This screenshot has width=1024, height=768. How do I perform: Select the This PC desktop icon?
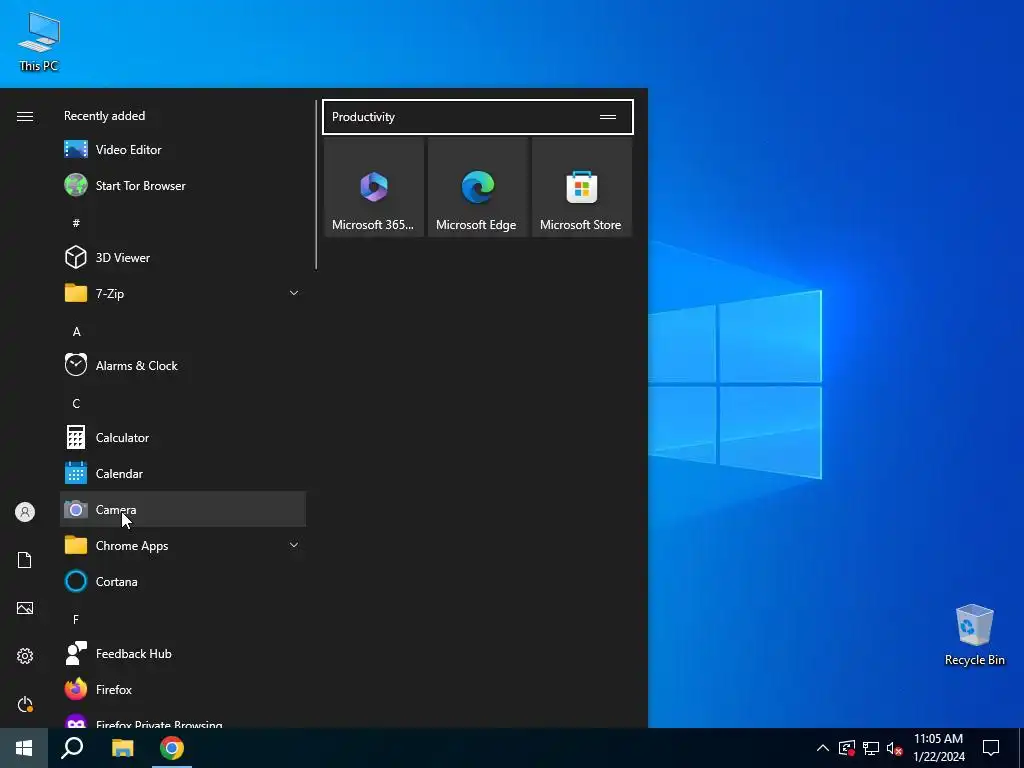click(x=39, y=42)
